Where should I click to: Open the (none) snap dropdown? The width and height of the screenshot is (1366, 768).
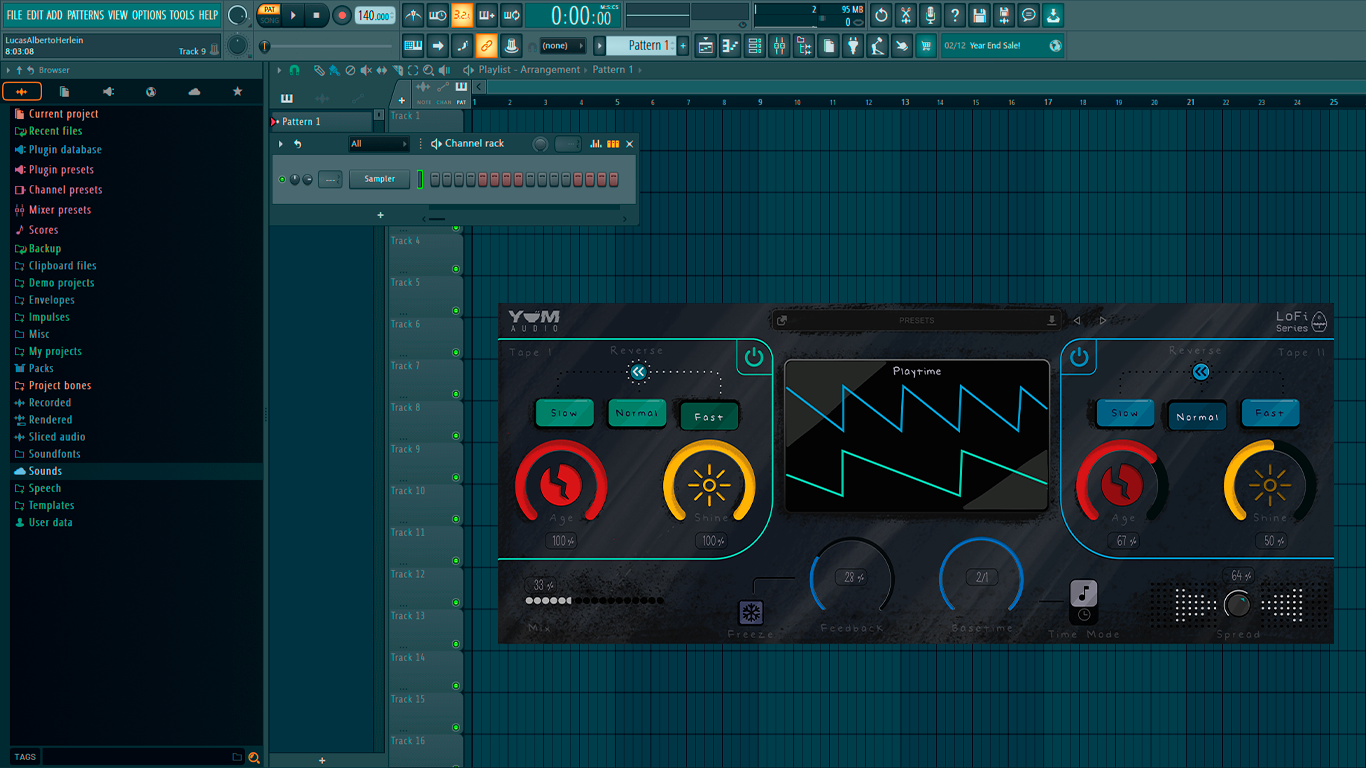point(562,45)
